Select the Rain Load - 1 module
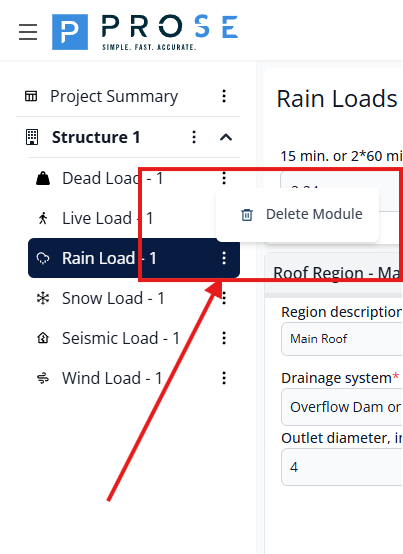403x554 pixels. [134, 258]
